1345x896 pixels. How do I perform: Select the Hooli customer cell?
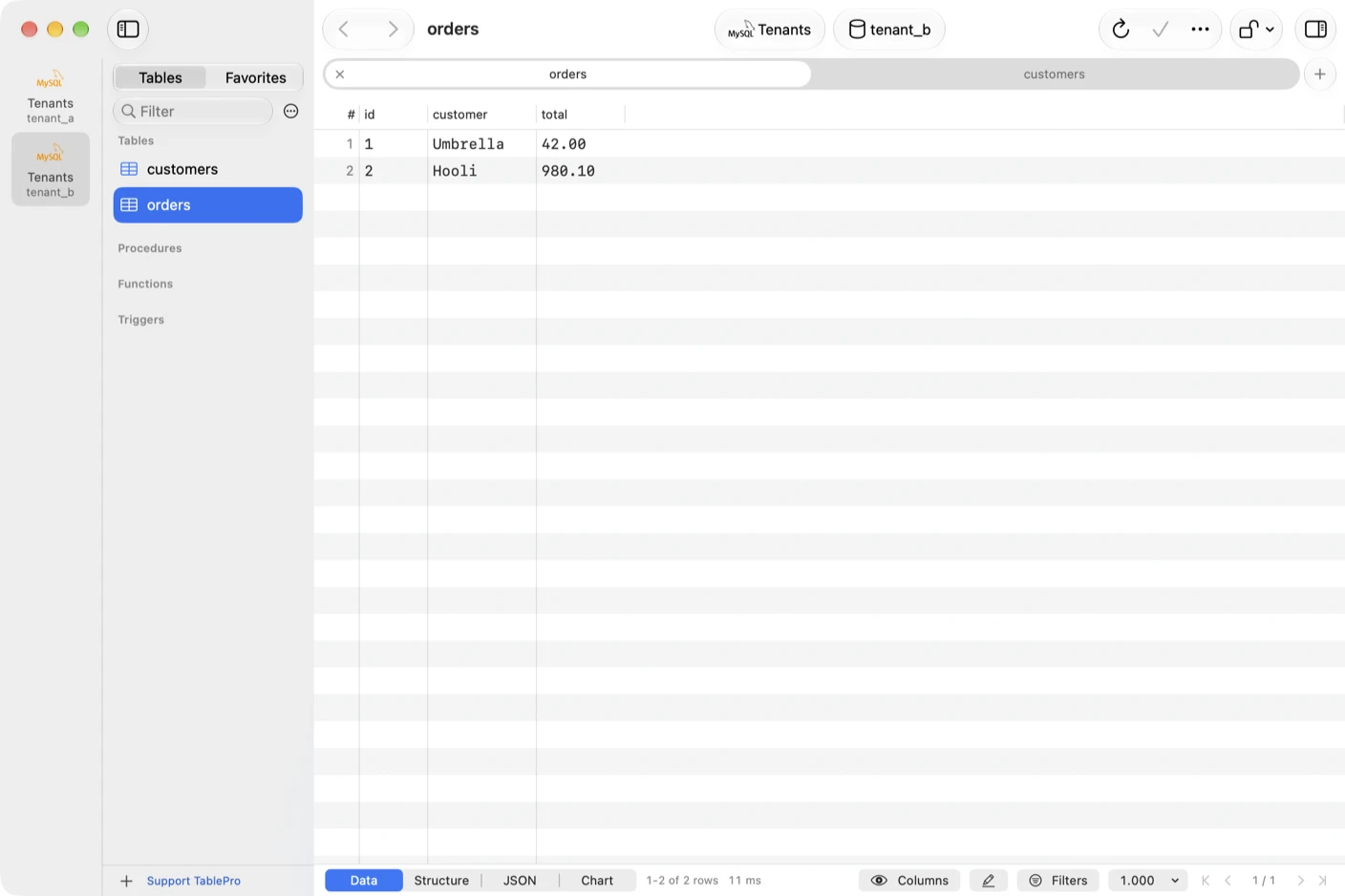[481, 171]
